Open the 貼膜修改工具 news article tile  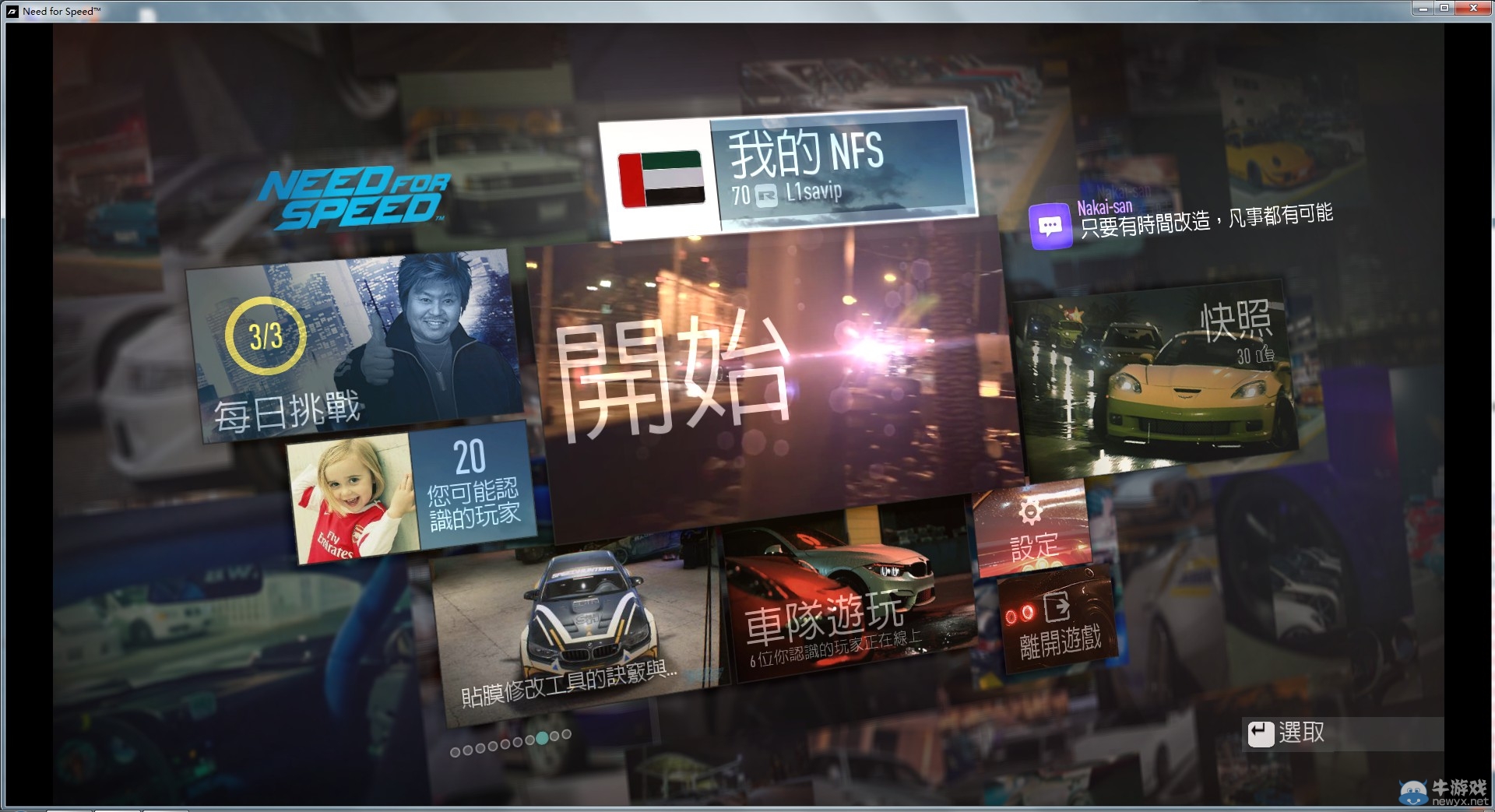click(576, 631)
